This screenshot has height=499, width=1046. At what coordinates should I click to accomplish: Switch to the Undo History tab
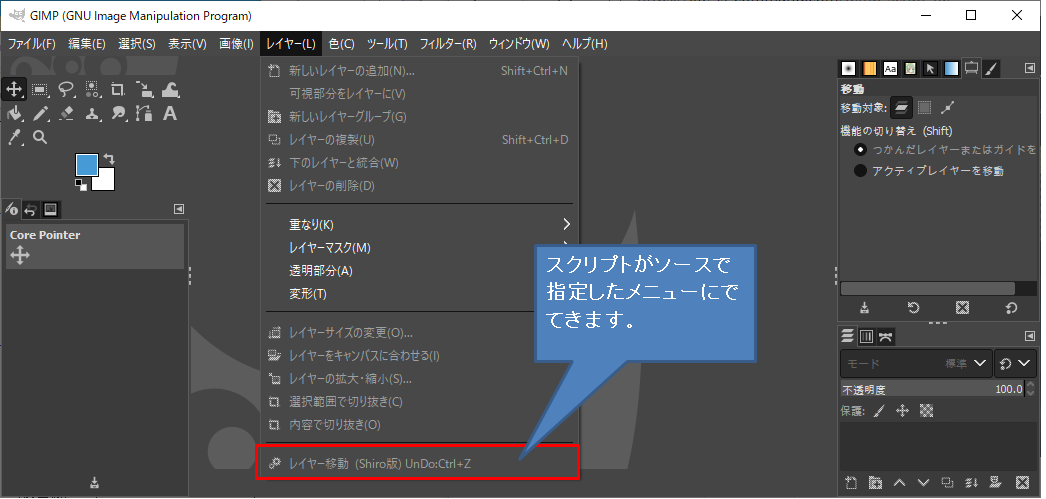pos(31,209)
